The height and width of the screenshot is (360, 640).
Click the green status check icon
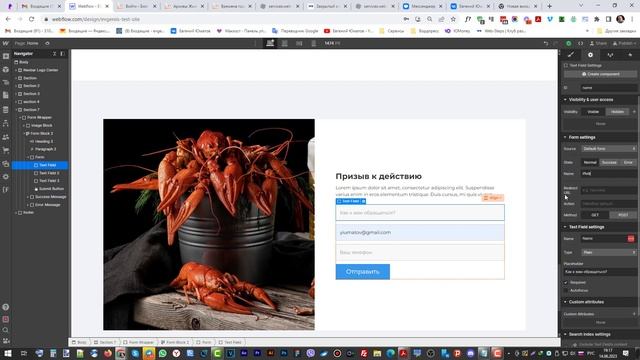(x=569, y=43)
